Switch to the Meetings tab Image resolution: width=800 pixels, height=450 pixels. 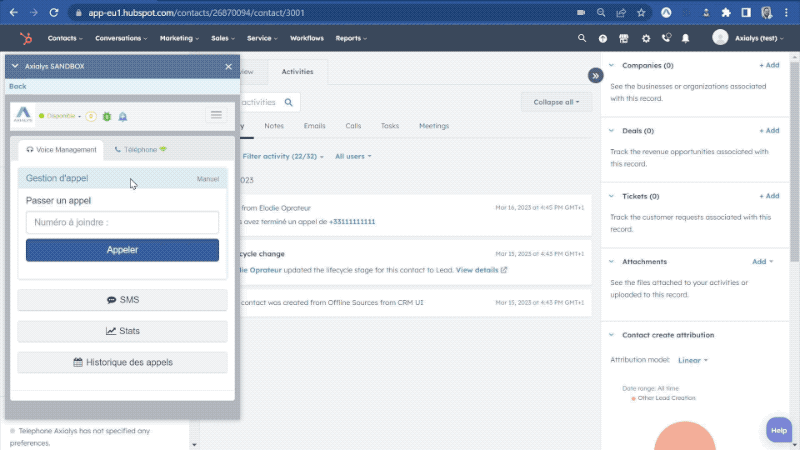434,126
